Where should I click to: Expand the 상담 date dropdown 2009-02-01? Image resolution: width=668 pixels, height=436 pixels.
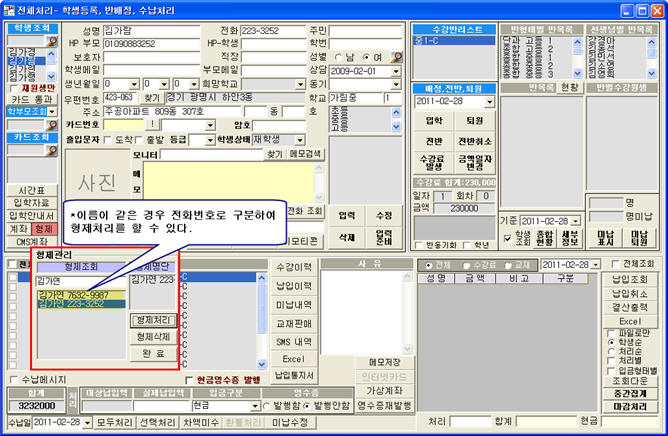(x=396, y=72)
